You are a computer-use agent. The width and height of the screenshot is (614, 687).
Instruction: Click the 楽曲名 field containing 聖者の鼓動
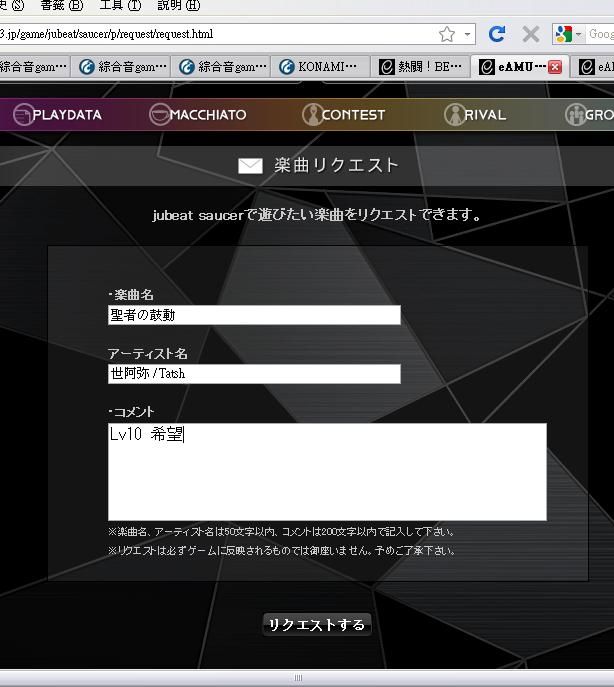point(254,315)
